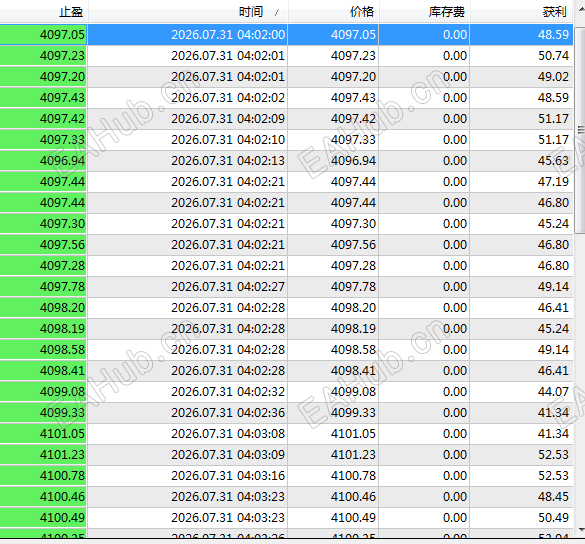The width and height of the screenshot is (585, 544).
Task: Click the 获利 column header
Action: [x=522, y=12]
